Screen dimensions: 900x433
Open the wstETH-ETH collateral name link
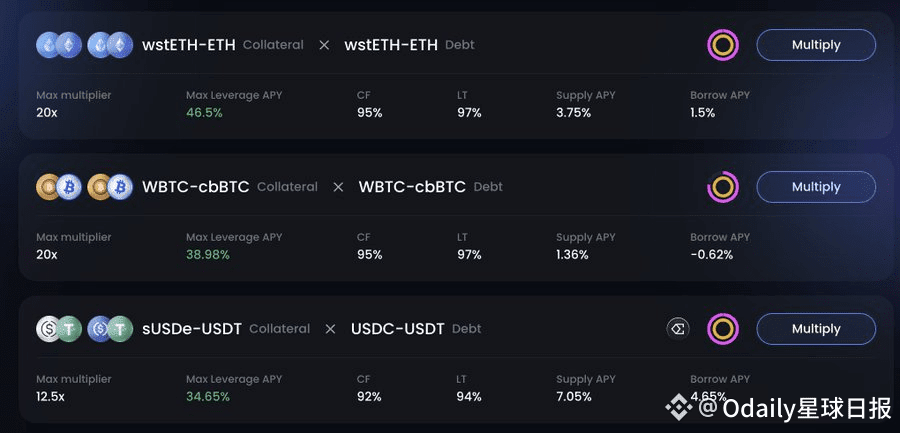click(x=190, y=45)
